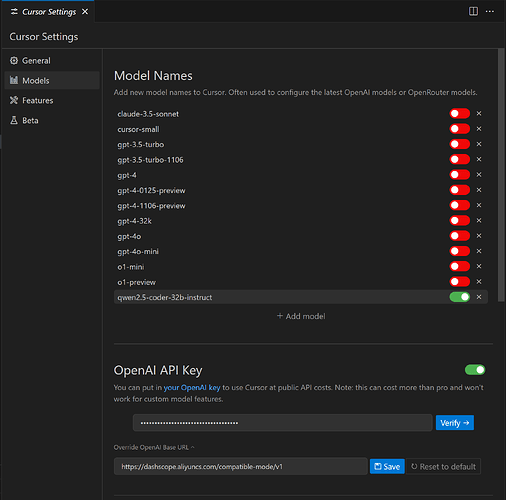Enable the gpt-3.5-turbo-1106 toggle
Viewport: 506px width, 500px height.
460,160
